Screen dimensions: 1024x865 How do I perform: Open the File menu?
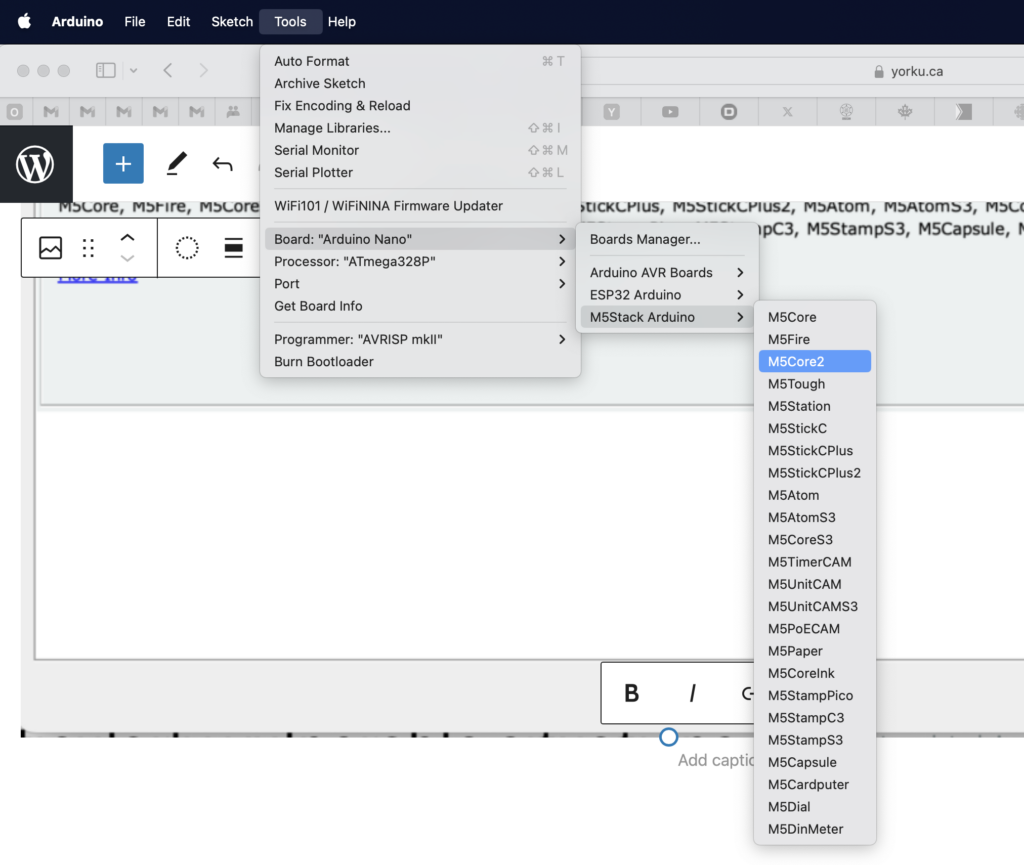pos(135,22)
